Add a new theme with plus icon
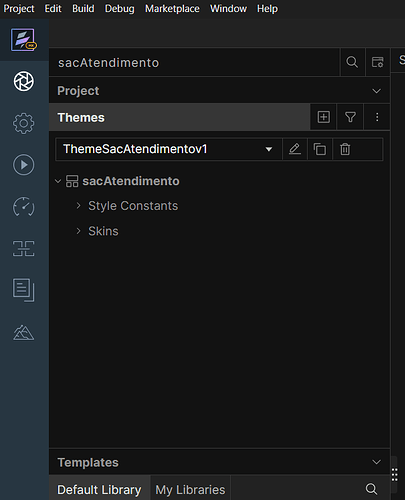405x500 pixels. click(323, 117)
